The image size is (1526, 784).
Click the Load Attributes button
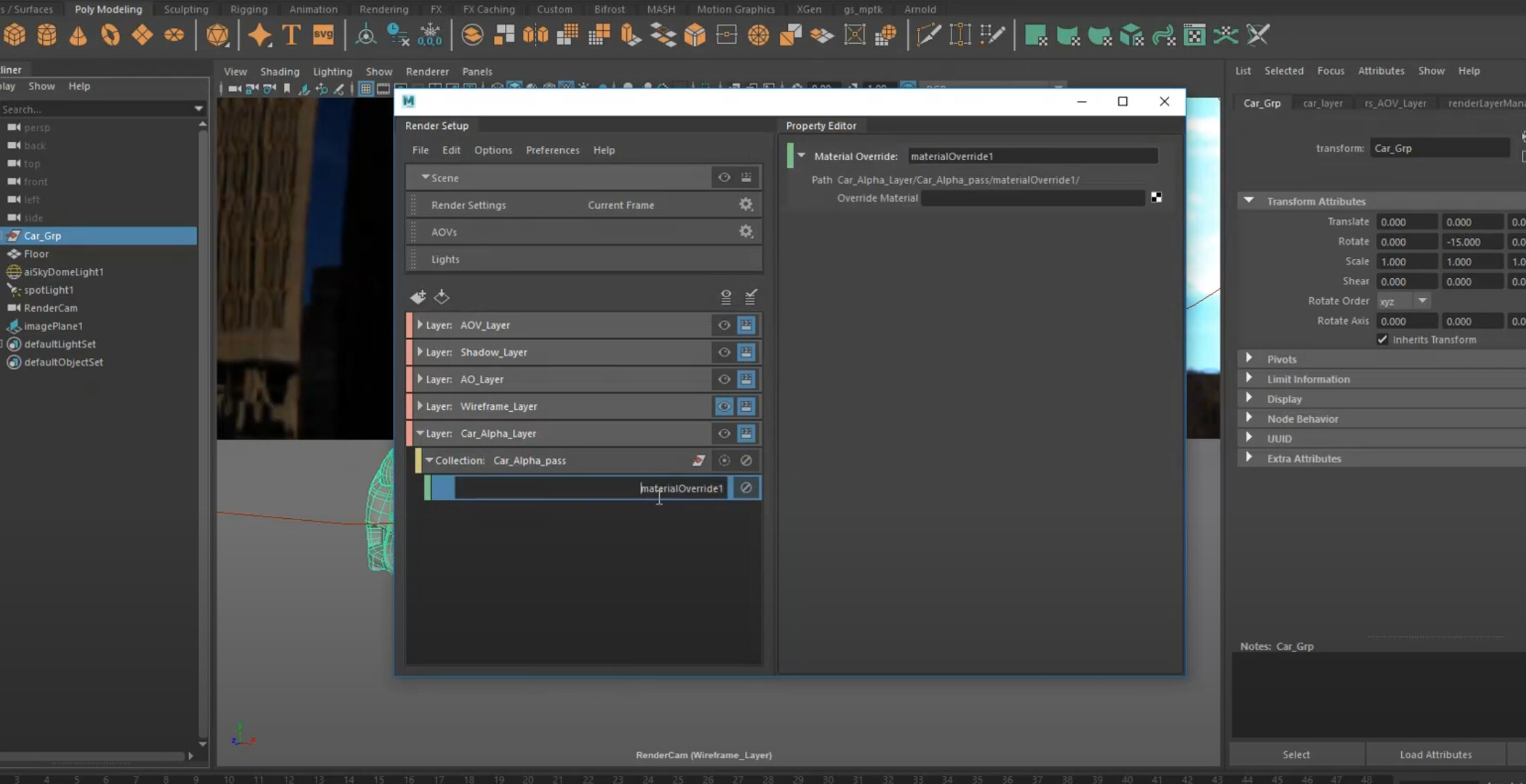1435,754
